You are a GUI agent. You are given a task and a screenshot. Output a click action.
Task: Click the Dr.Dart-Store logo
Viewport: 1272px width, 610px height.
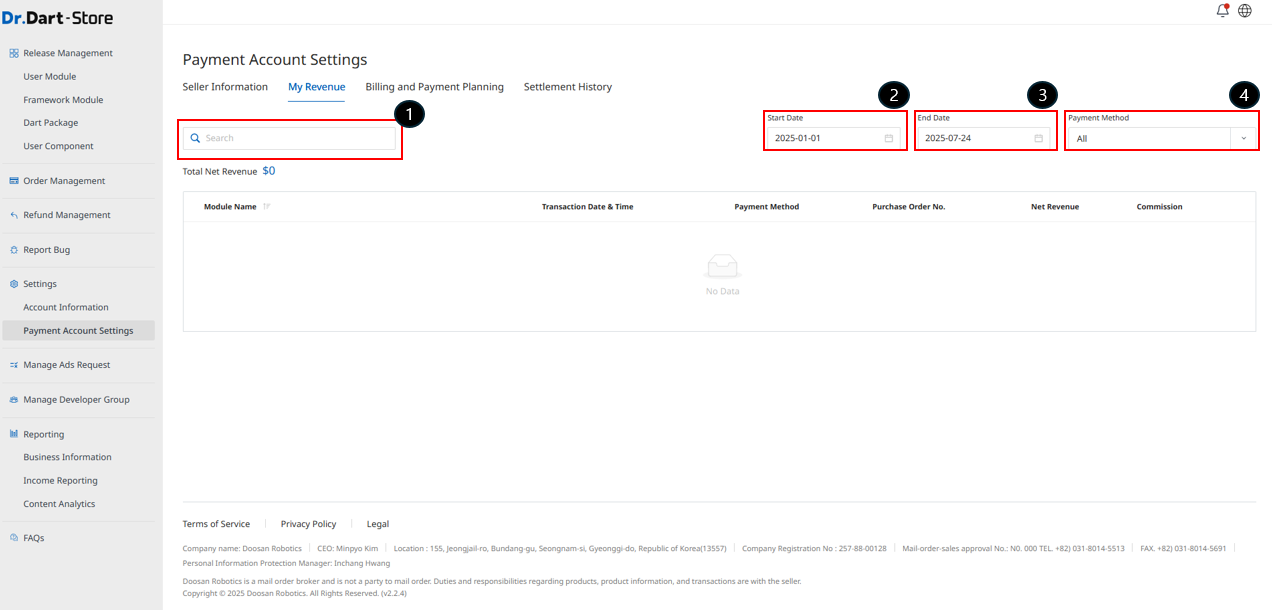[57, 18]
